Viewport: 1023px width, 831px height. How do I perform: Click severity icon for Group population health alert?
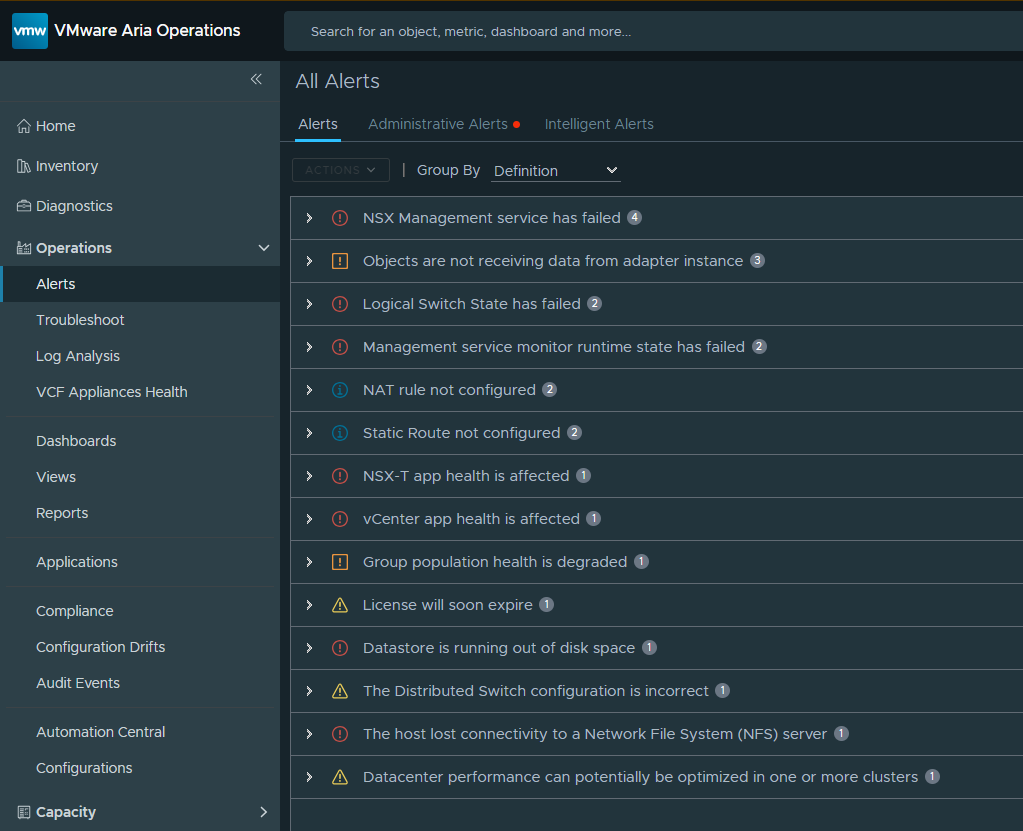[340, 562]
